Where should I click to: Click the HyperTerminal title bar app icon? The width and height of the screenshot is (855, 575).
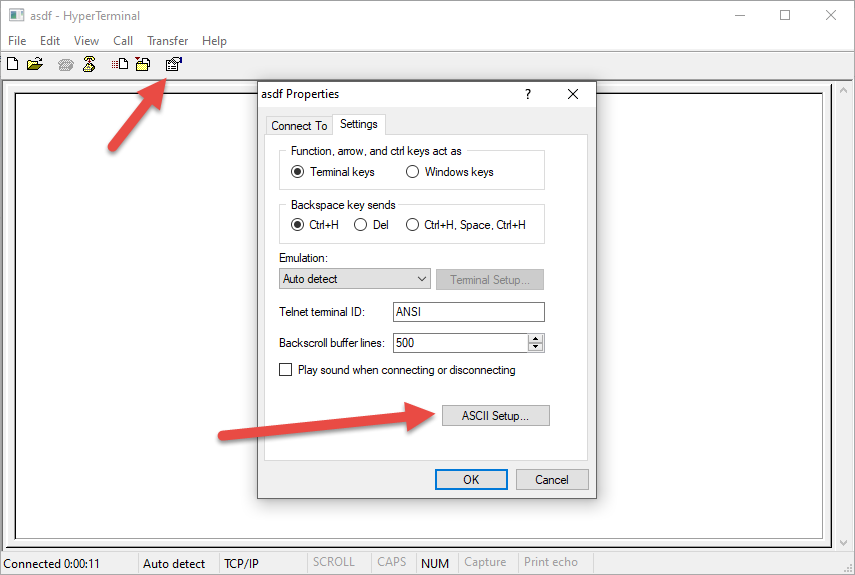16,15
